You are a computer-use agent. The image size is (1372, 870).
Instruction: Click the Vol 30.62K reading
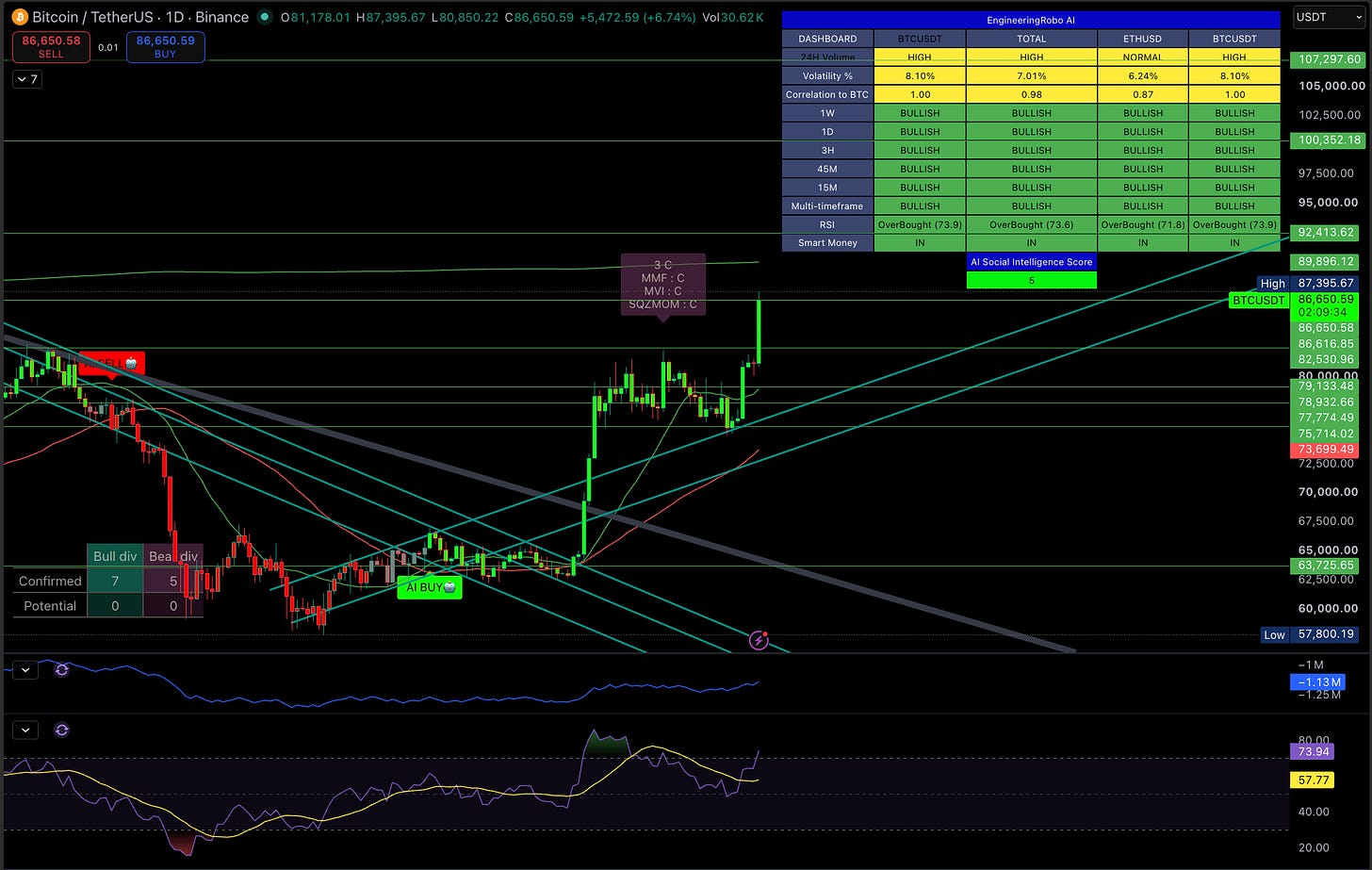732,17
